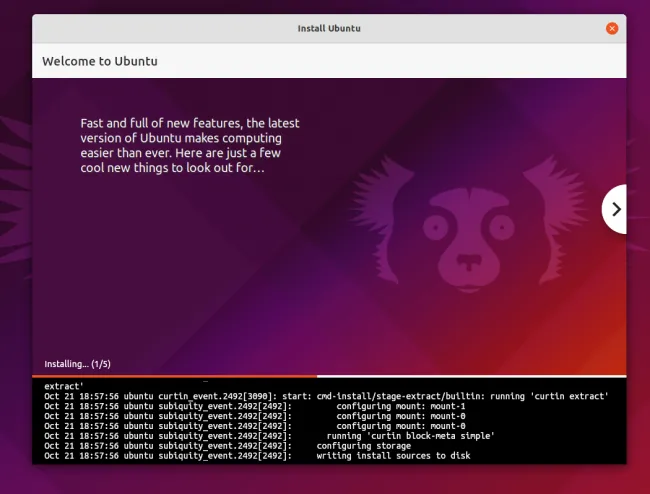Advance the slideshow with the next arrow

615,209
